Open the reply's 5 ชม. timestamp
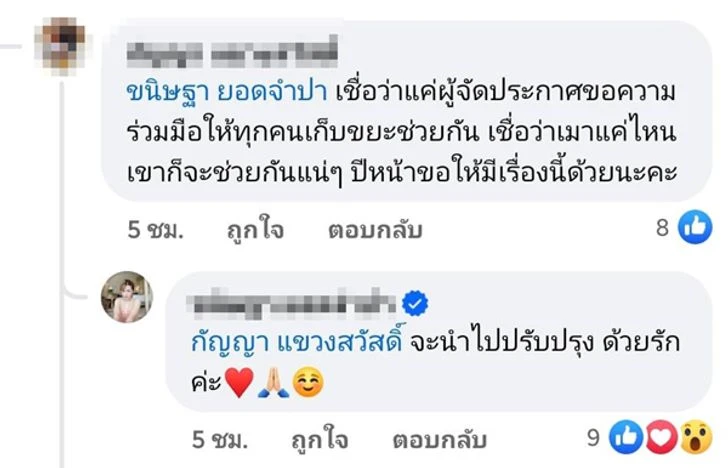This screenshot has height=468, width=728. tap(214, 439)
